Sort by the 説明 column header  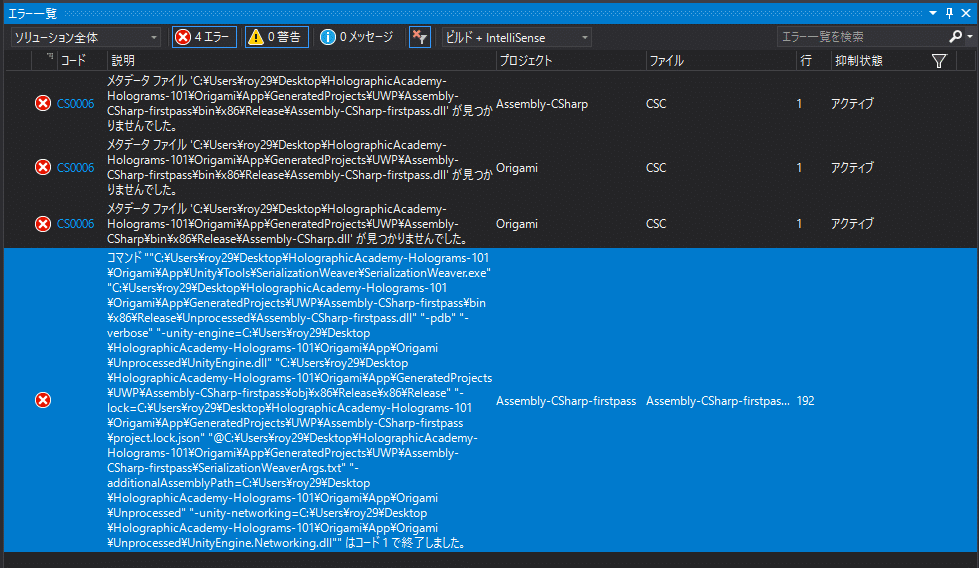pyautogui.click(x=123, y=61)
